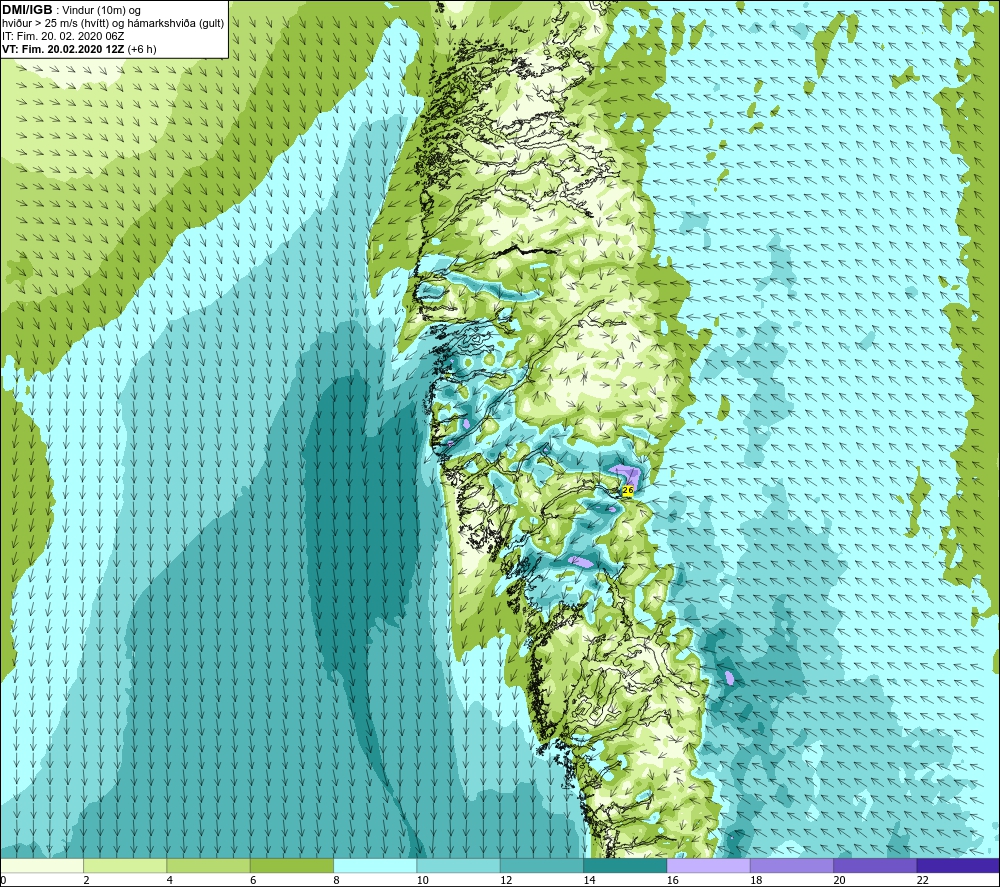The image size is (1000, 887).
Task: Click the scale label '20'
Action: point(839,880)
